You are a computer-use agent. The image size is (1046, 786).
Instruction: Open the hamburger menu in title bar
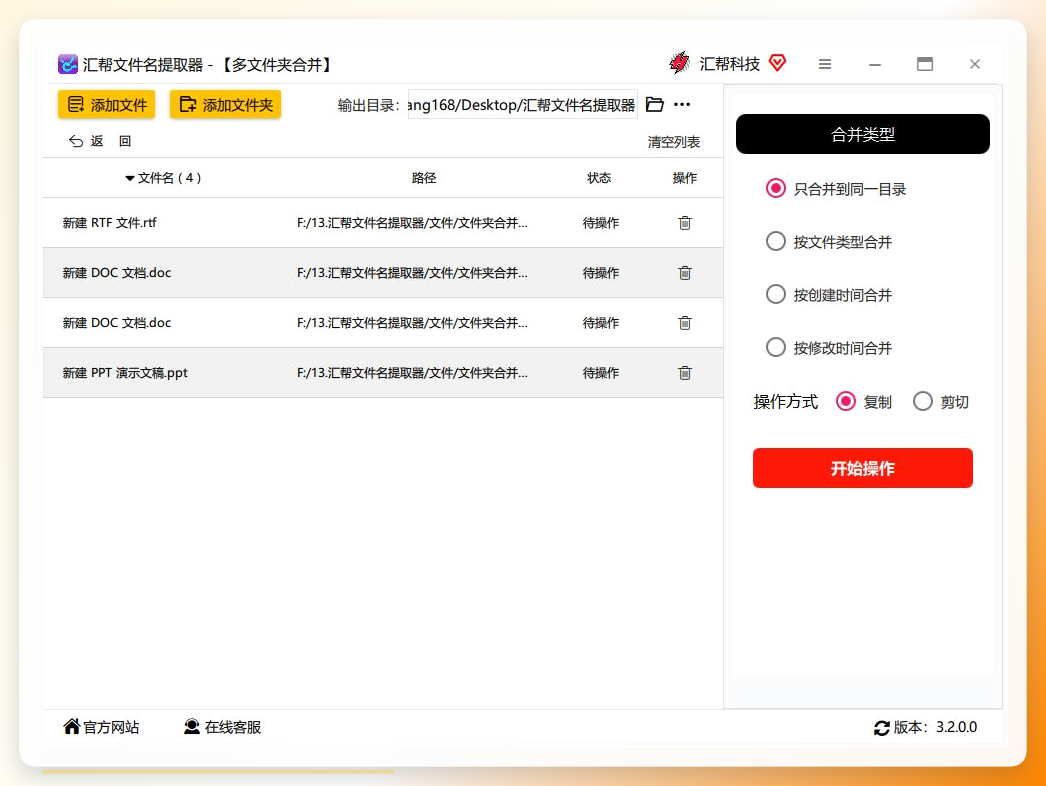click(x=825, y=64)
